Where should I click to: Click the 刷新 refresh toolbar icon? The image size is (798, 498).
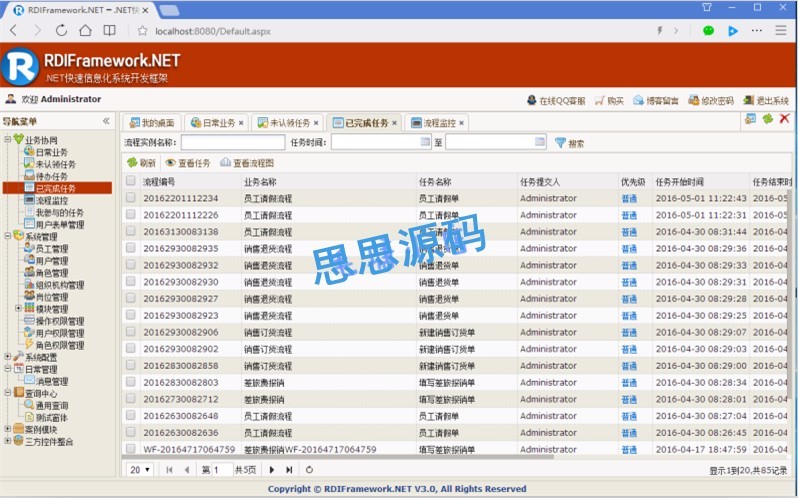(x=132, y=163)
